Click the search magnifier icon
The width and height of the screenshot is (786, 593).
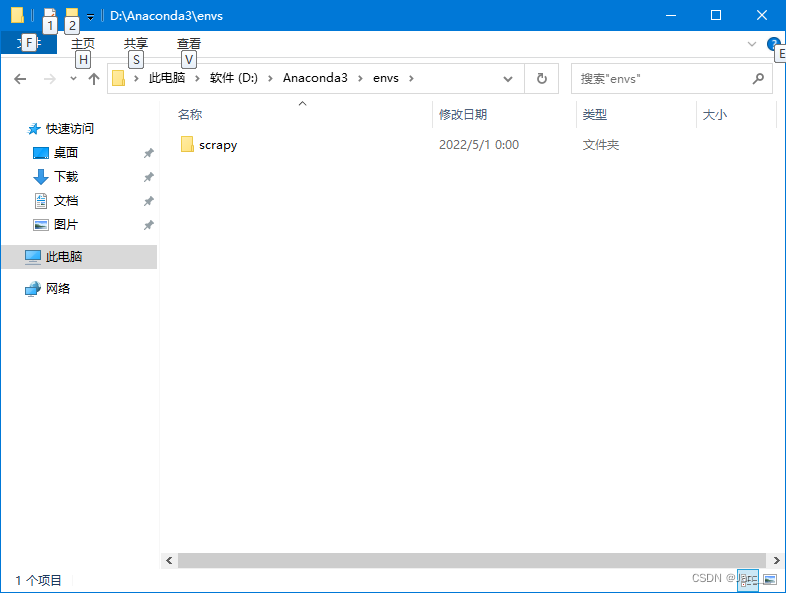tap(758, 79)
